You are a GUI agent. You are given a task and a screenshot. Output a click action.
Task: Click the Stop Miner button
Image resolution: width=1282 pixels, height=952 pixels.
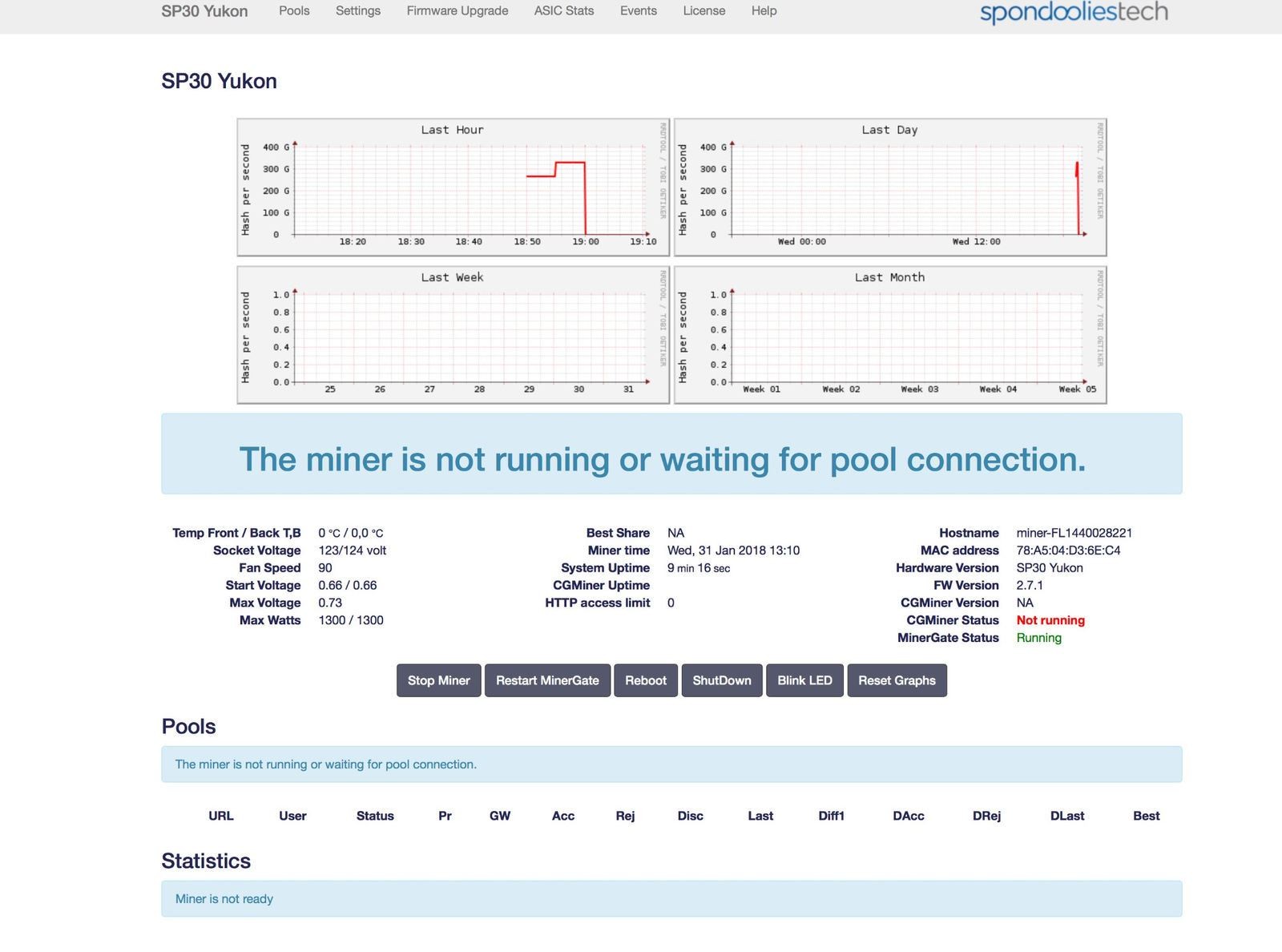[x=439, y=680]
